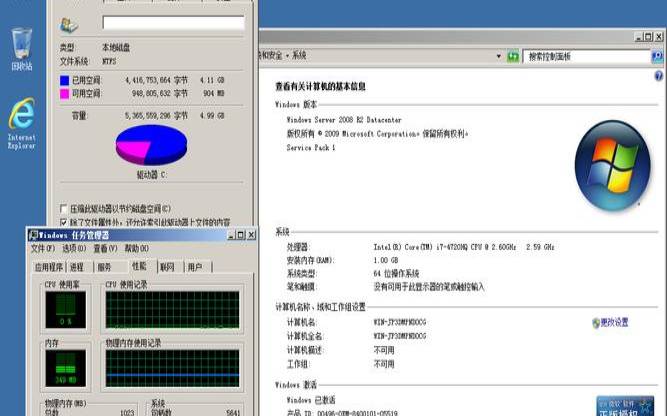Close the Task Manager window

click(x=251, y=235)
